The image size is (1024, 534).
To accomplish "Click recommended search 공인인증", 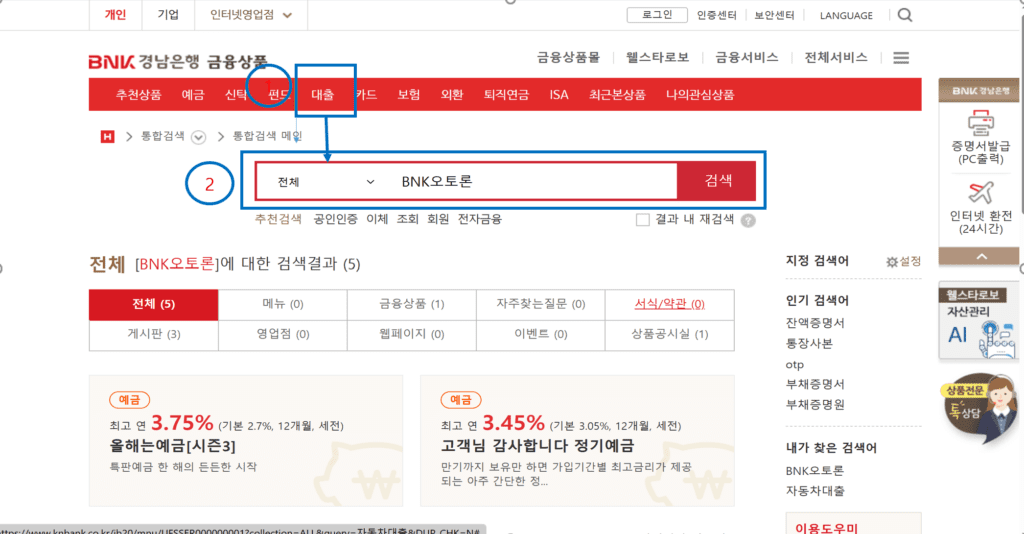I will pyautogui.click(x=335, y=219).
